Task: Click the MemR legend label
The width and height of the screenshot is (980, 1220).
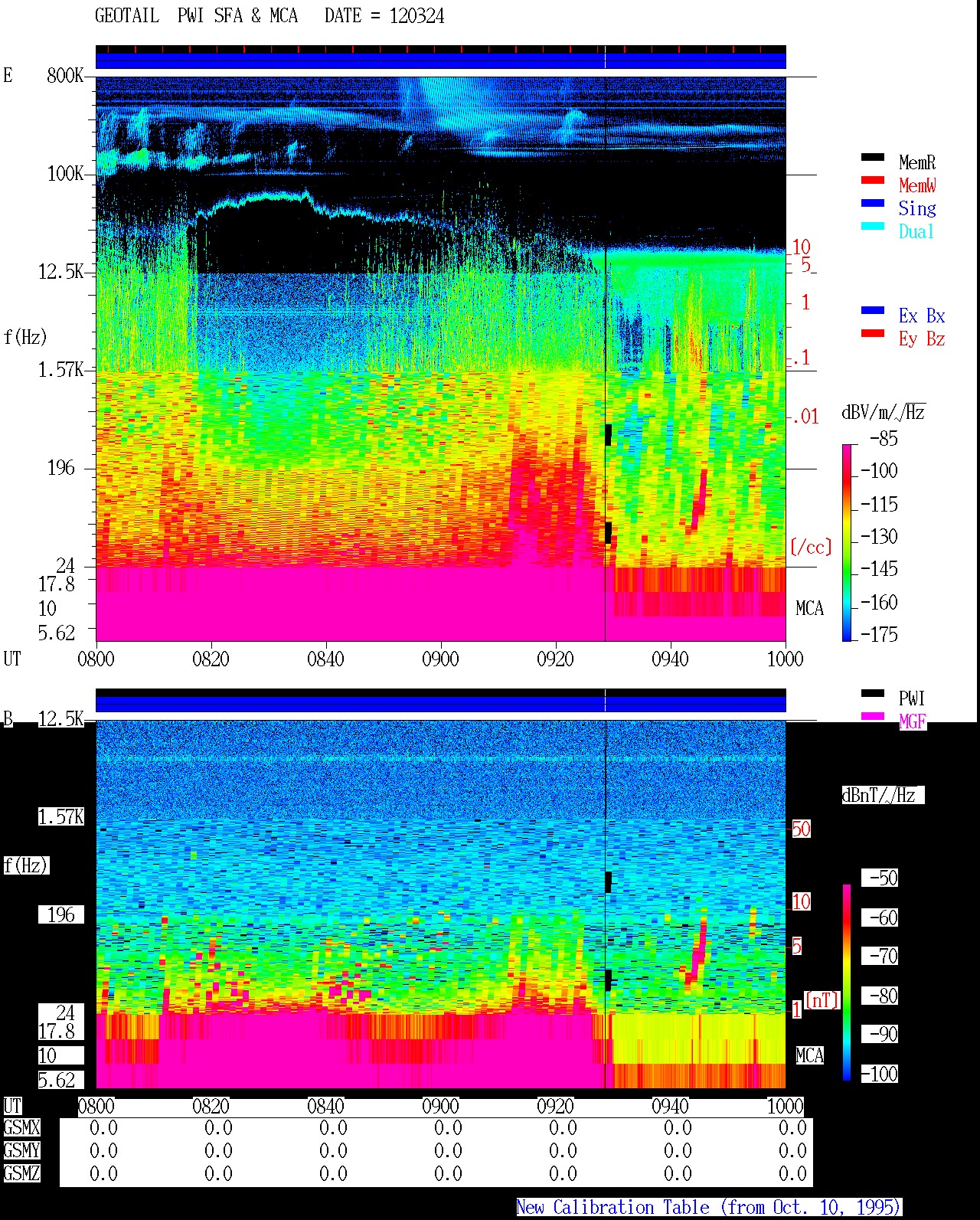Action: pos(917,162)
